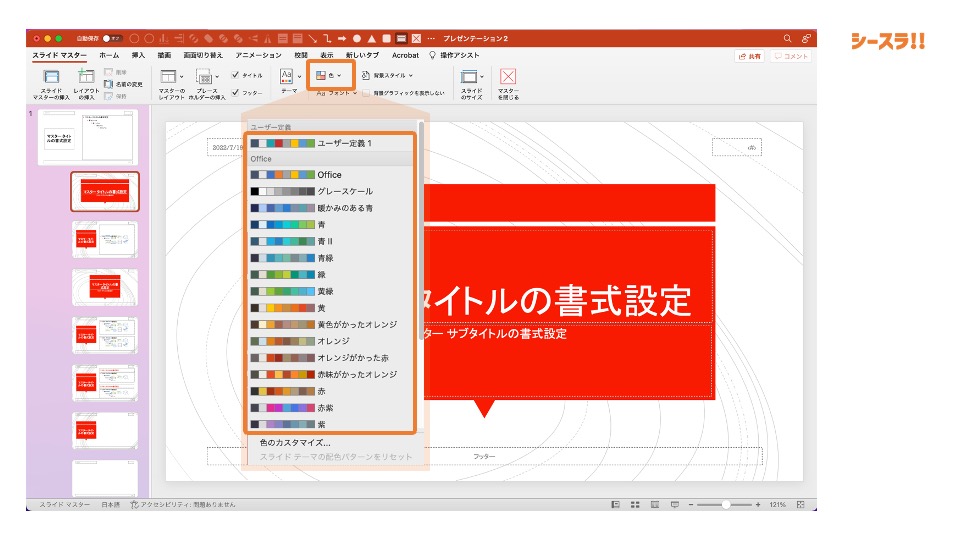This screenshot has width=960, height=540.
Task: Start Slide Show from status bar icon
Action: click(x=675, y=504)
